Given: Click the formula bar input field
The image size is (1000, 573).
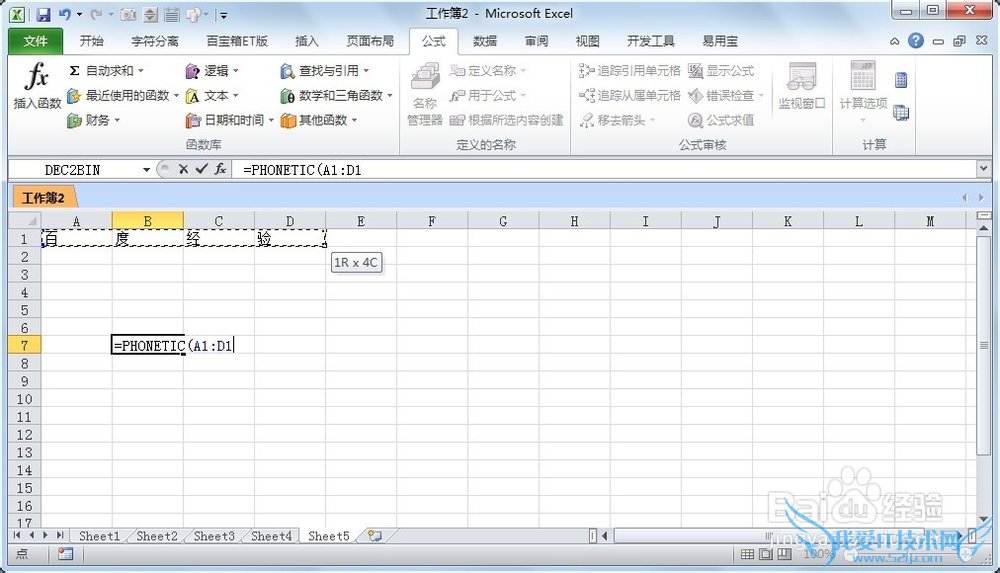Looking at the screenshot, I should pyautogui.click(x=604, y=170).
